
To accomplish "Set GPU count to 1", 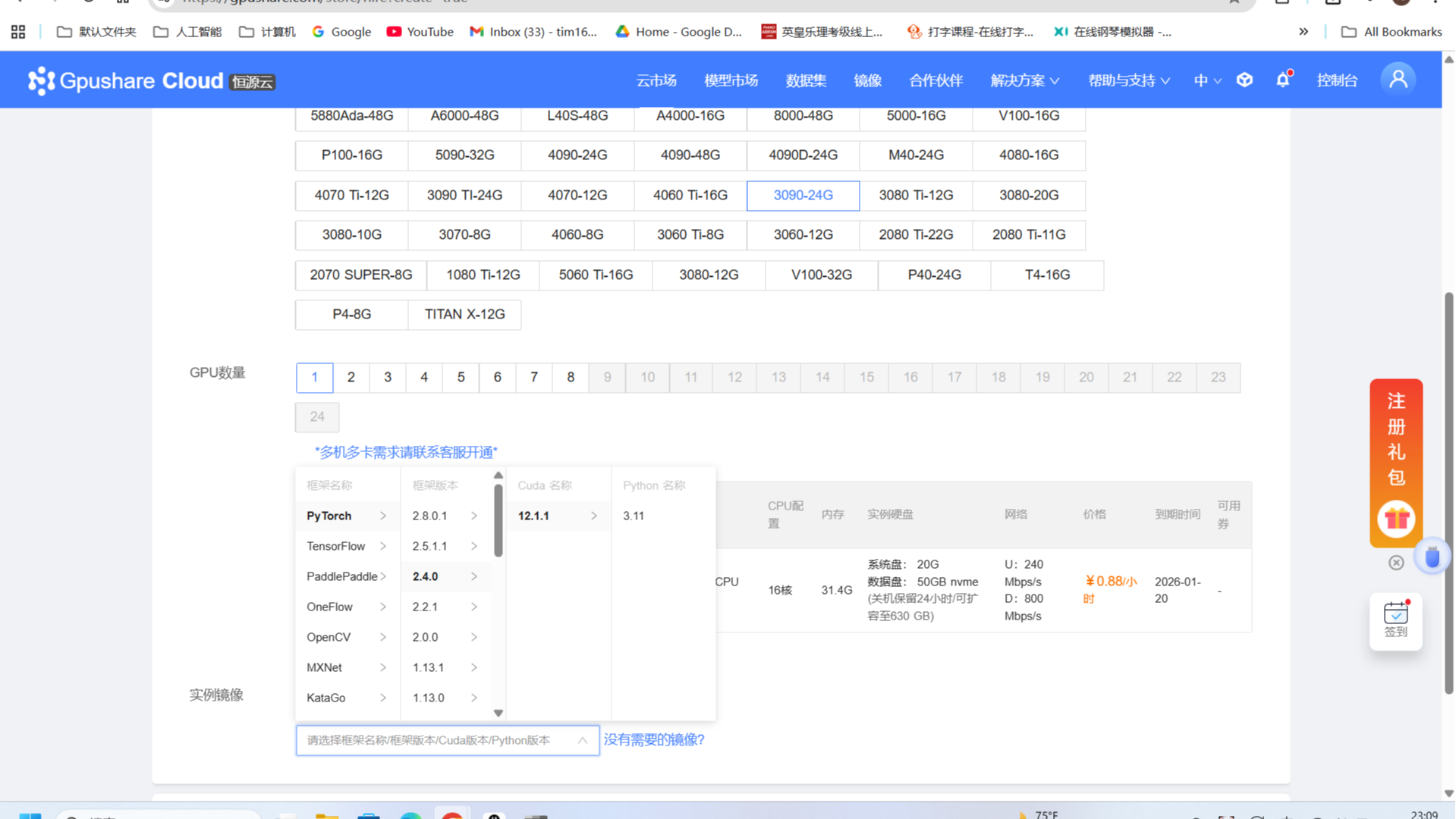I will point(314,377).
